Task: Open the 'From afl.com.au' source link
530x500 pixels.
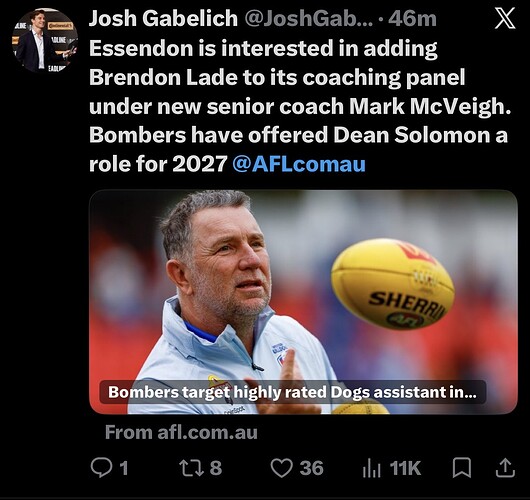Action: pyautogui.click(x=181, y=432)
